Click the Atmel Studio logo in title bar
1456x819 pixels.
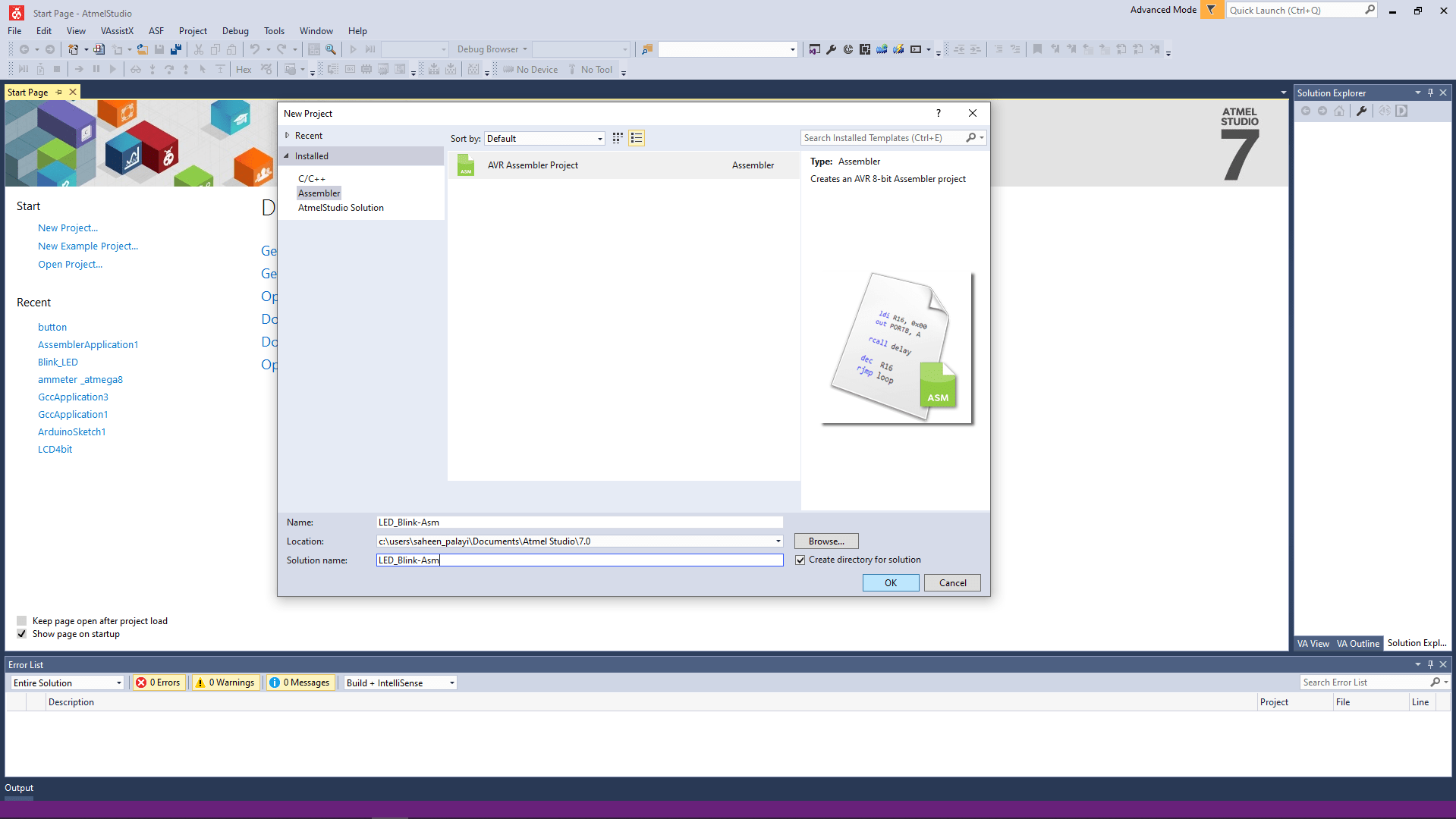16,13
